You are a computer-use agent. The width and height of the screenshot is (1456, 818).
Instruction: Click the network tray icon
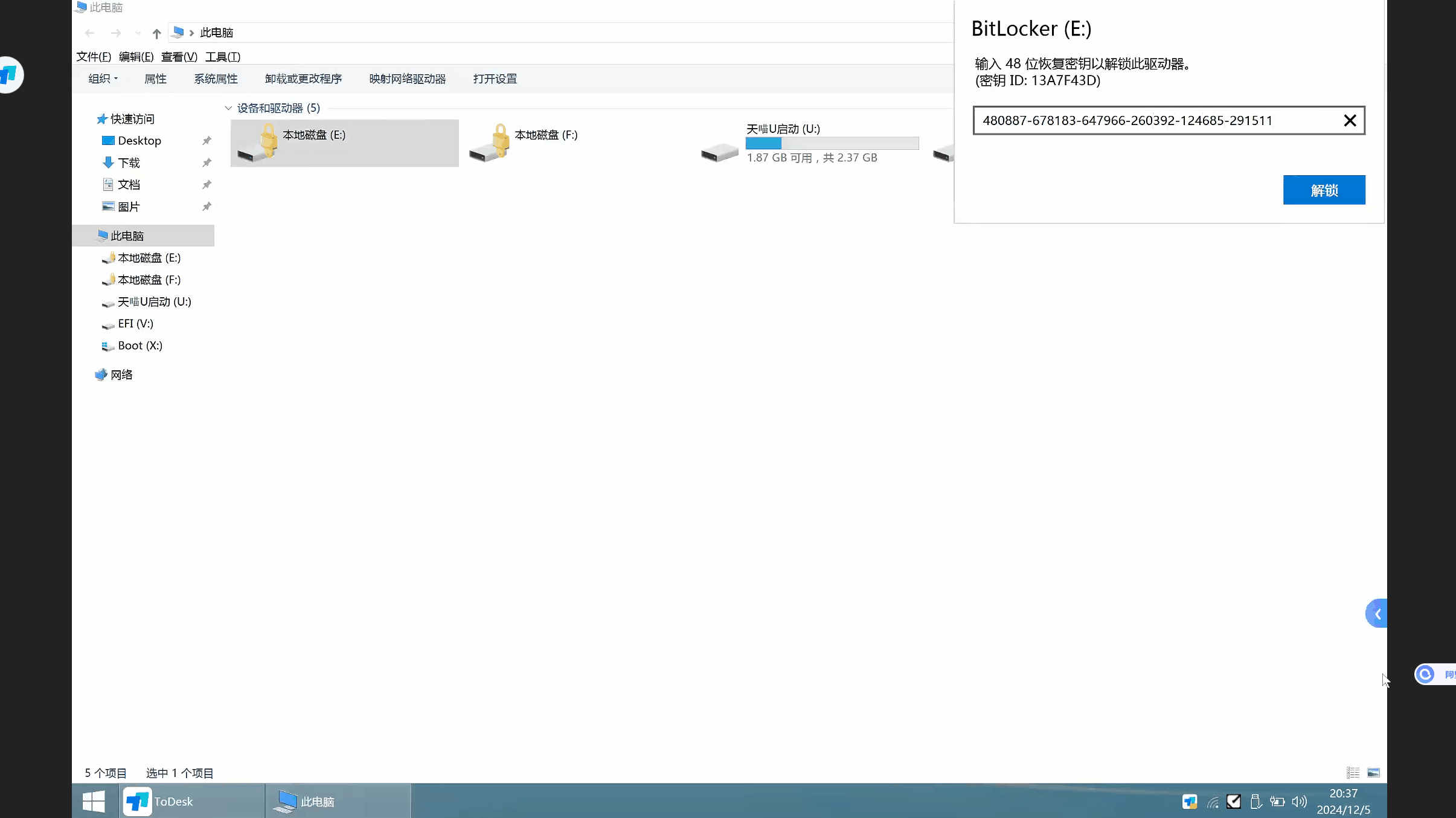(x=1213, y=802)
